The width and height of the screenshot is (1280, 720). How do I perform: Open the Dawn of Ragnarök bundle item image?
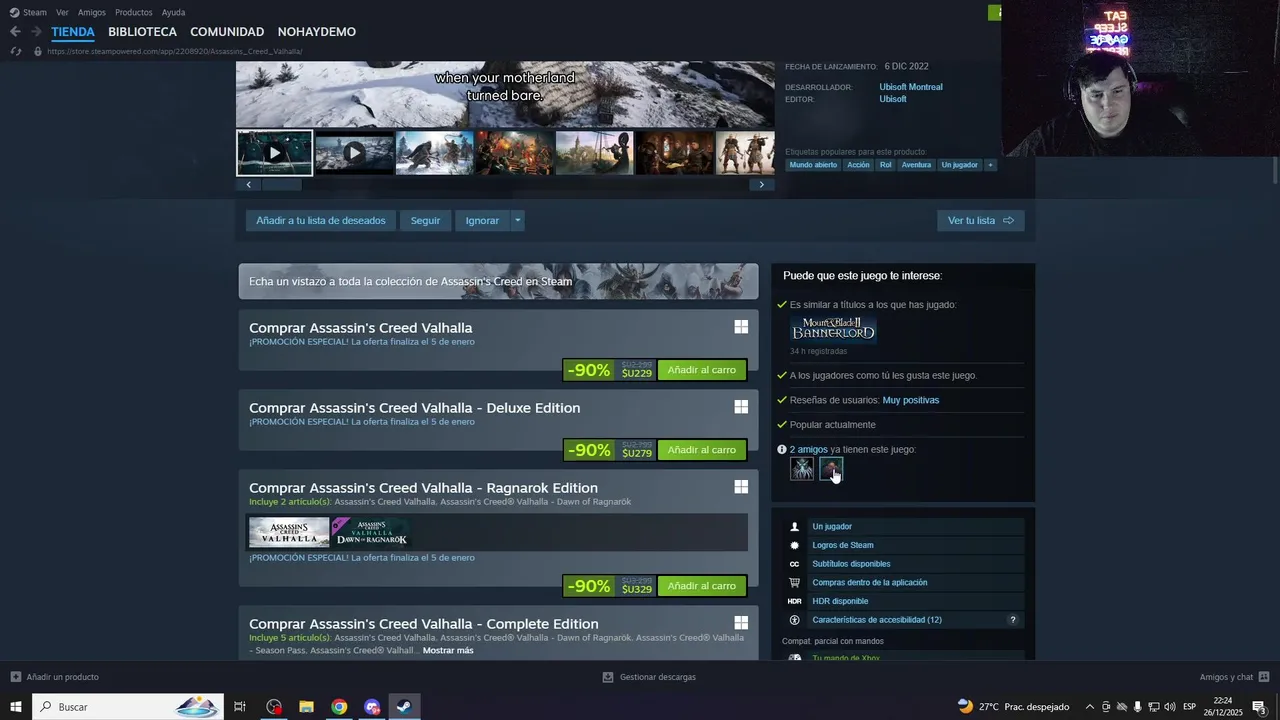point(371,533)
